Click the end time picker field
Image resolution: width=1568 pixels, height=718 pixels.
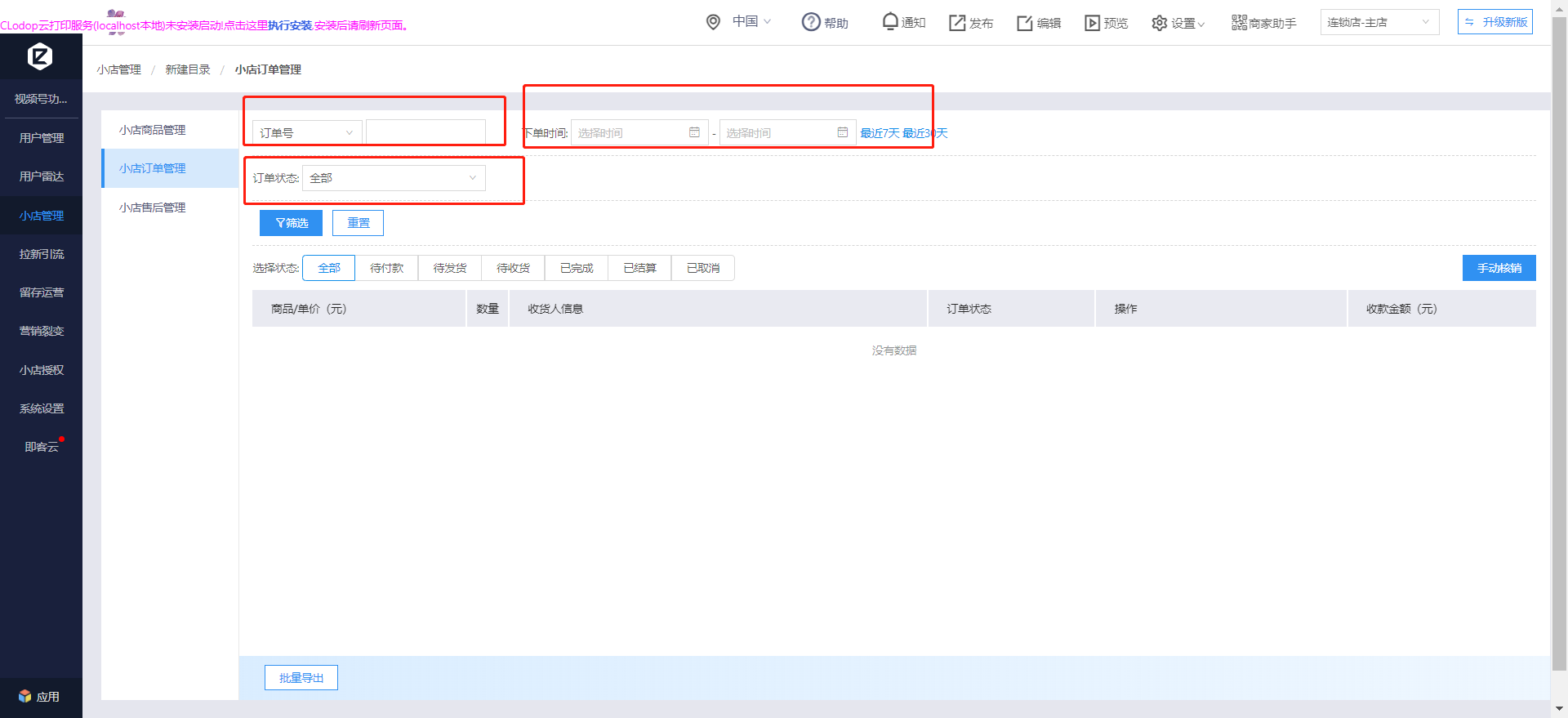coord(787,132)
